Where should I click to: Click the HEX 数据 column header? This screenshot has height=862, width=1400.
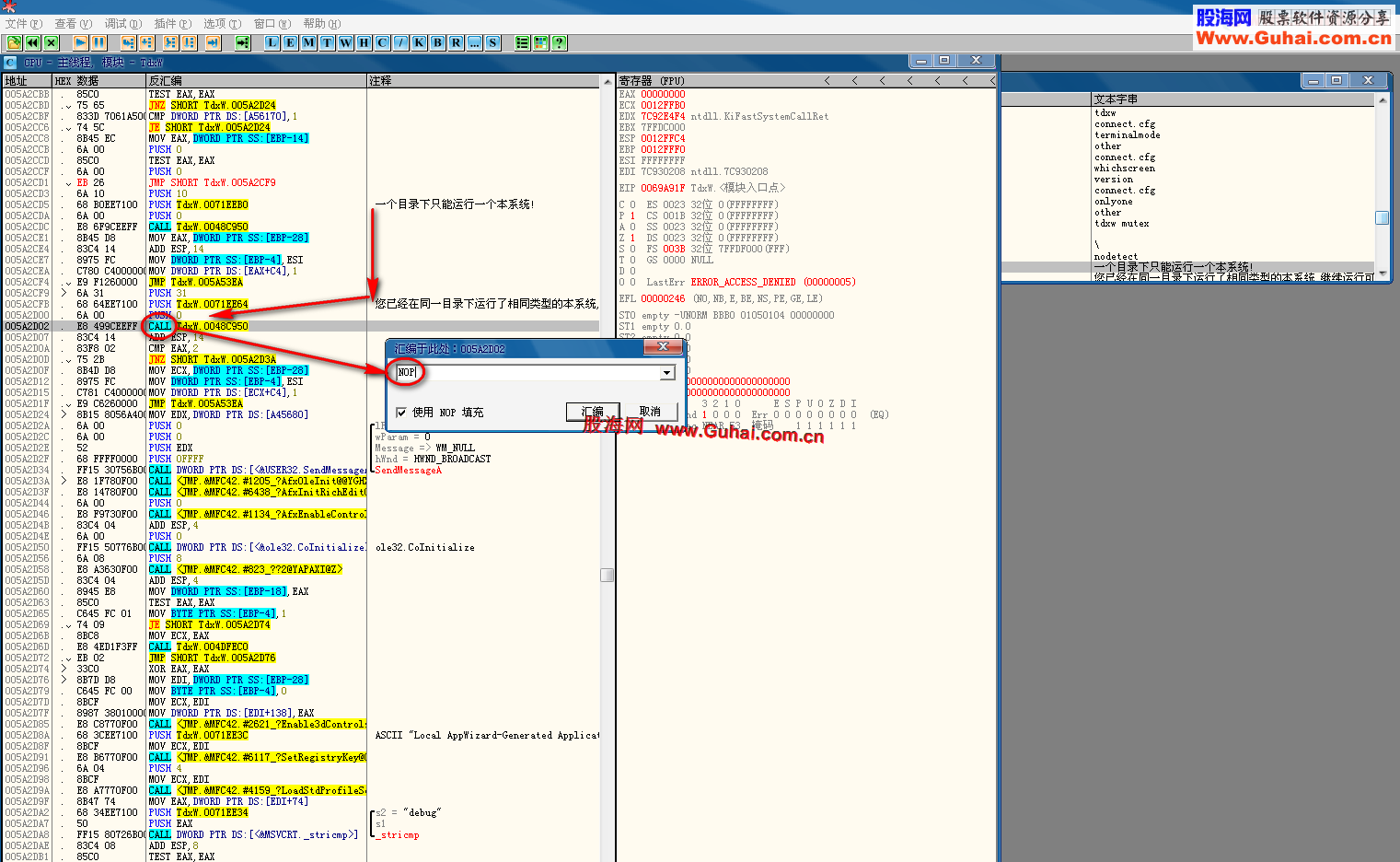[x=99, y=81]
